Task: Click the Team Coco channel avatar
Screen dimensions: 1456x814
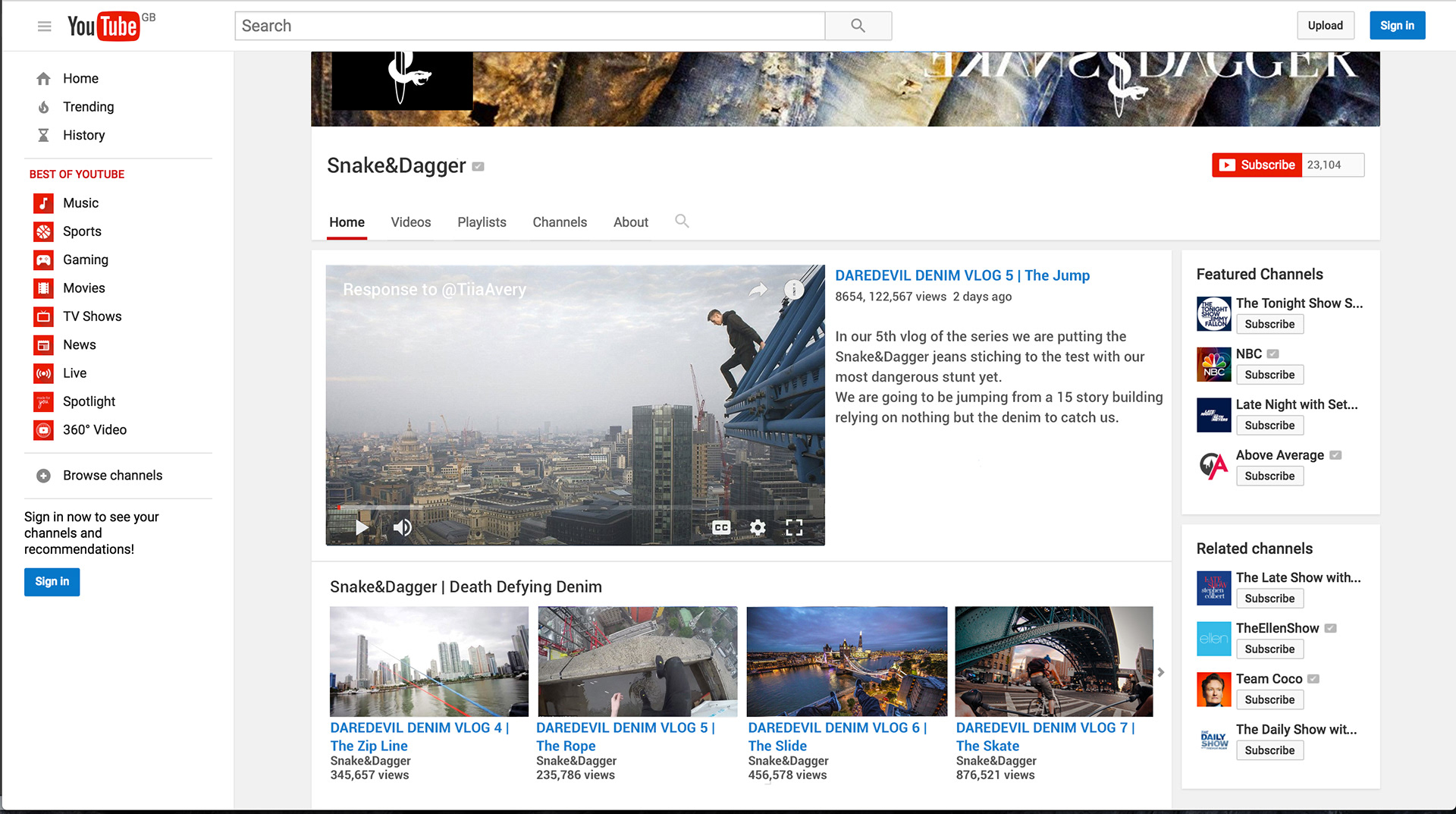Action: click(x=1213, y=690)
